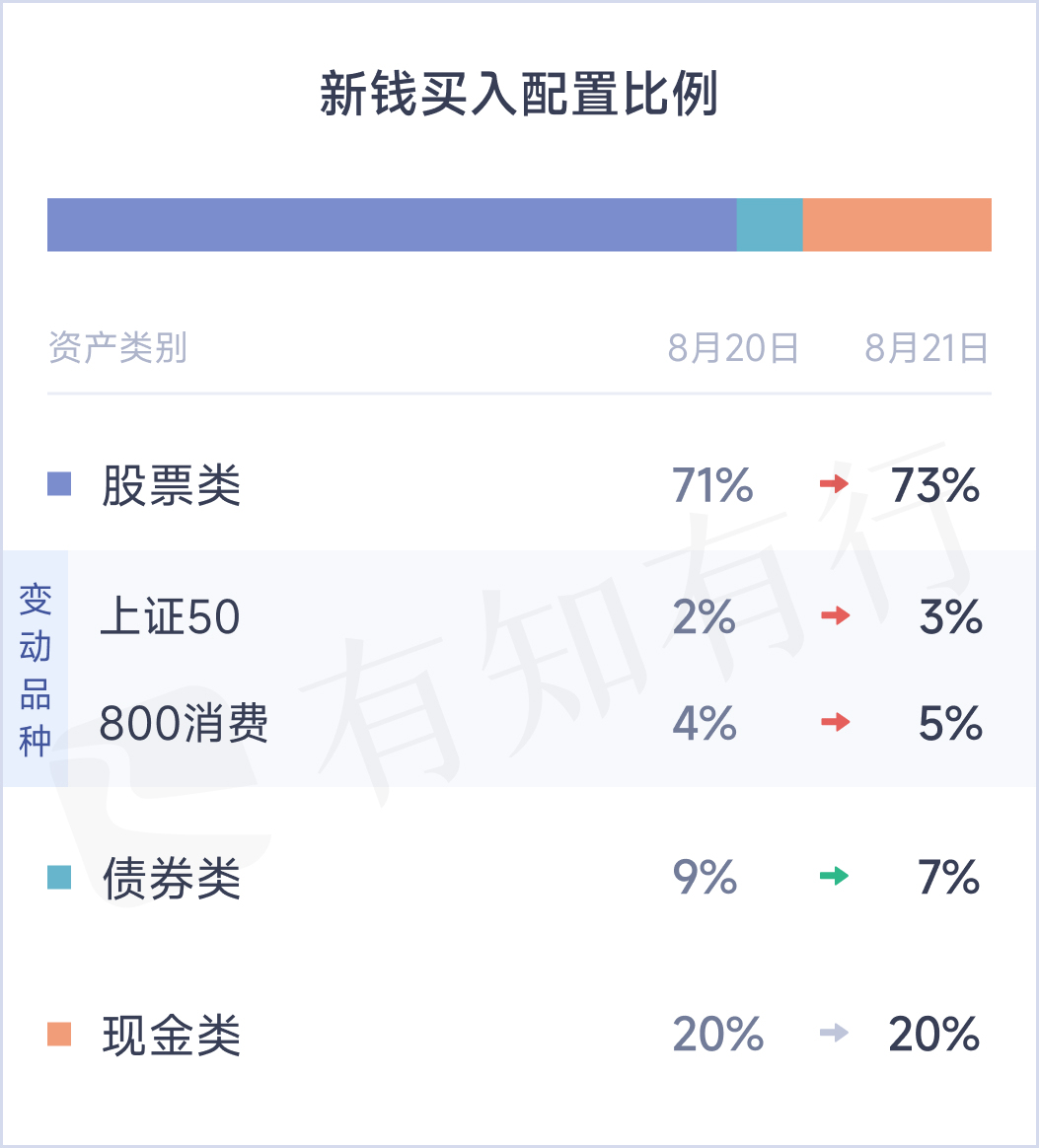
Task: Click the gray arrow in 现金类 row
Action: (x=834, y=1033)
